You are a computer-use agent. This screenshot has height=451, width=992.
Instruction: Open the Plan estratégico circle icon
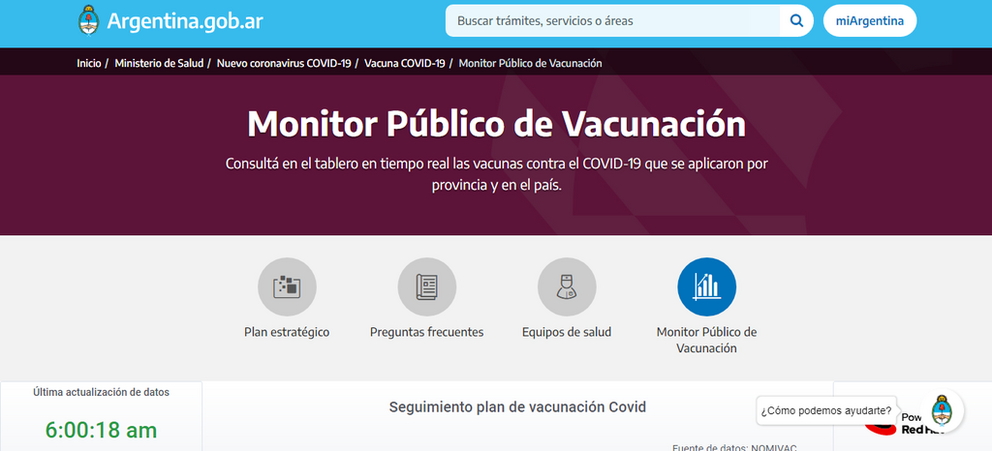(x=287, y=287)
